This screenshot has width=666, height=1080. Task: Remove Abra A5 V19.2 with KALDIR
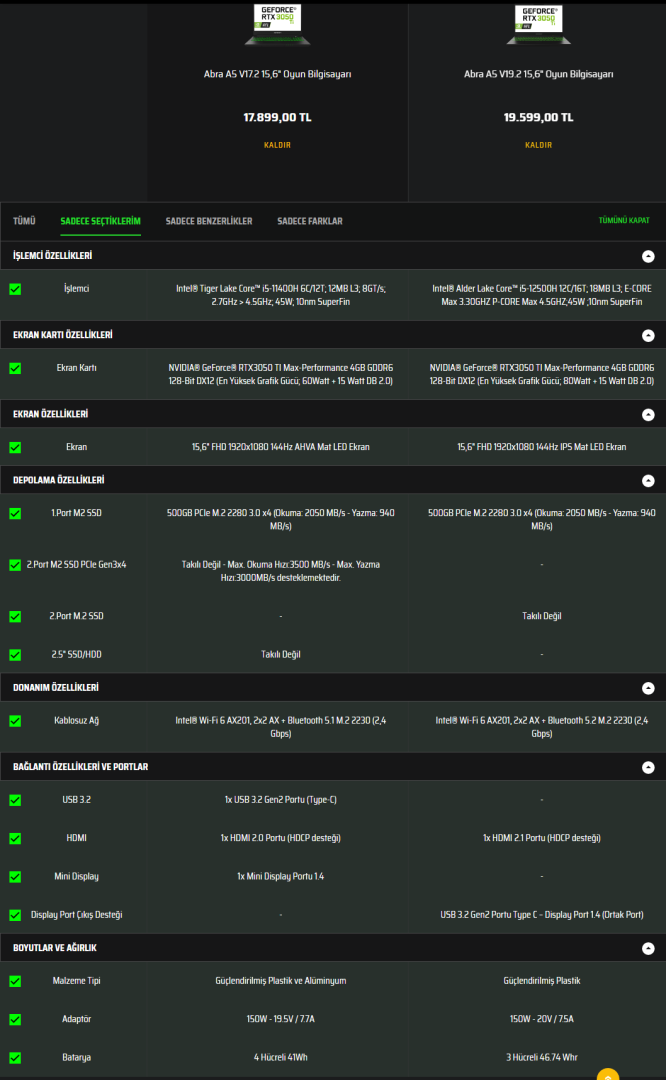539,145
